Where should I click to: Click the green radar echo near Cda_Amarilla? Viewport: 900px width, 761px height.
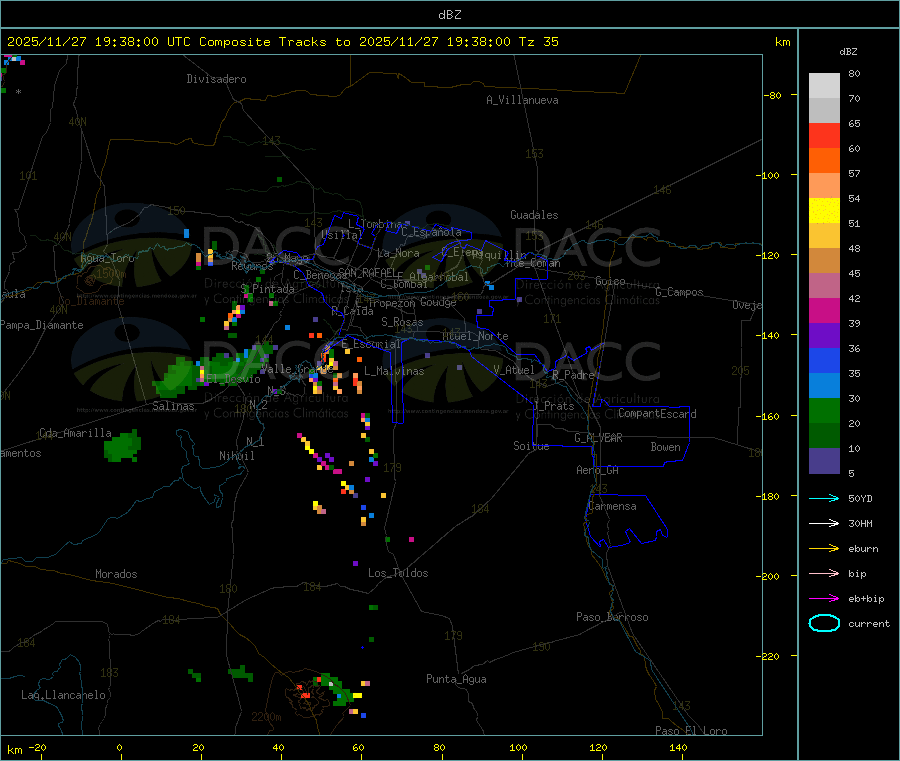click(x=122, y=446)
